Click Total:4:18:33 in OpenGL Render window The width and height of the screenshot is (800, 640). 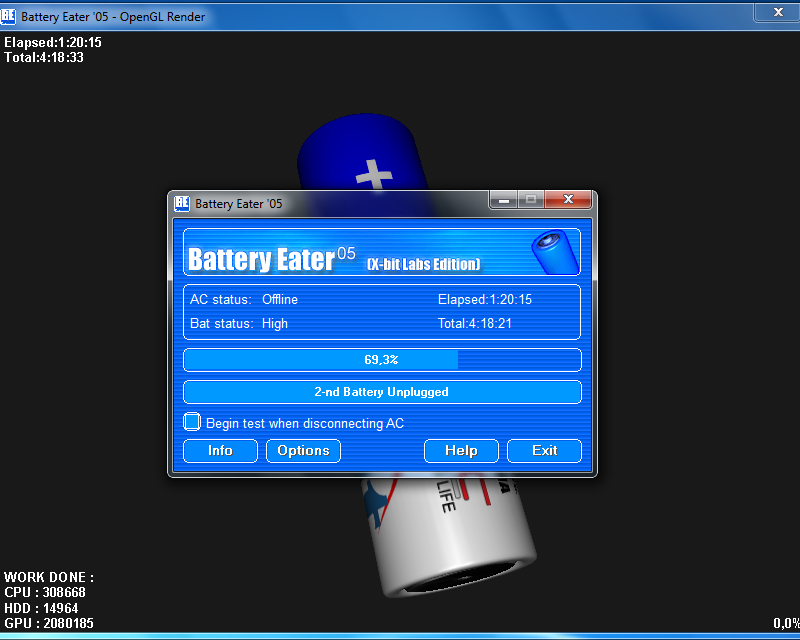(44, 57)
